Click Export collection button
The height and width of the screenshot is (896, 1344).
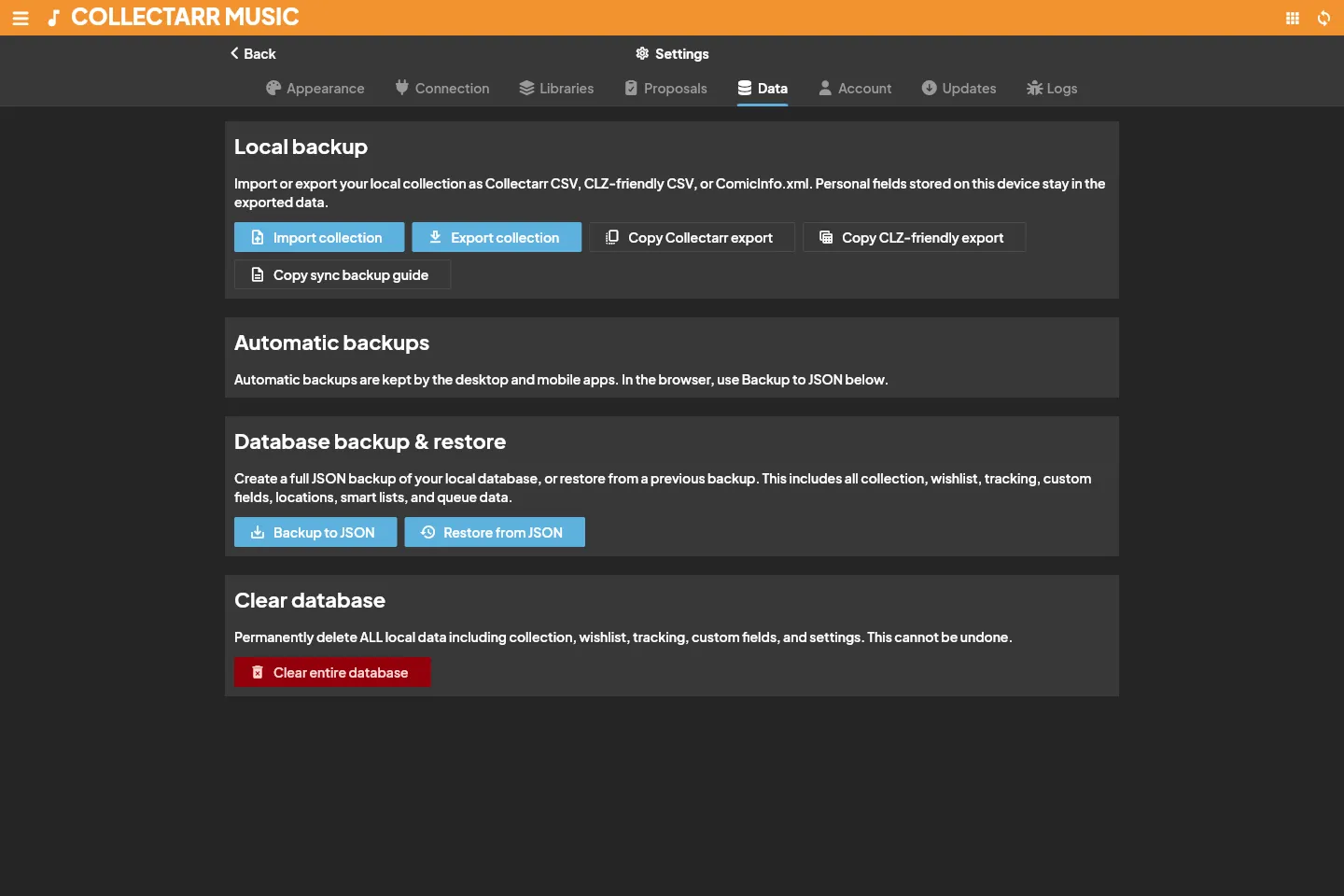pyautogui.click(x=497, y=237)
